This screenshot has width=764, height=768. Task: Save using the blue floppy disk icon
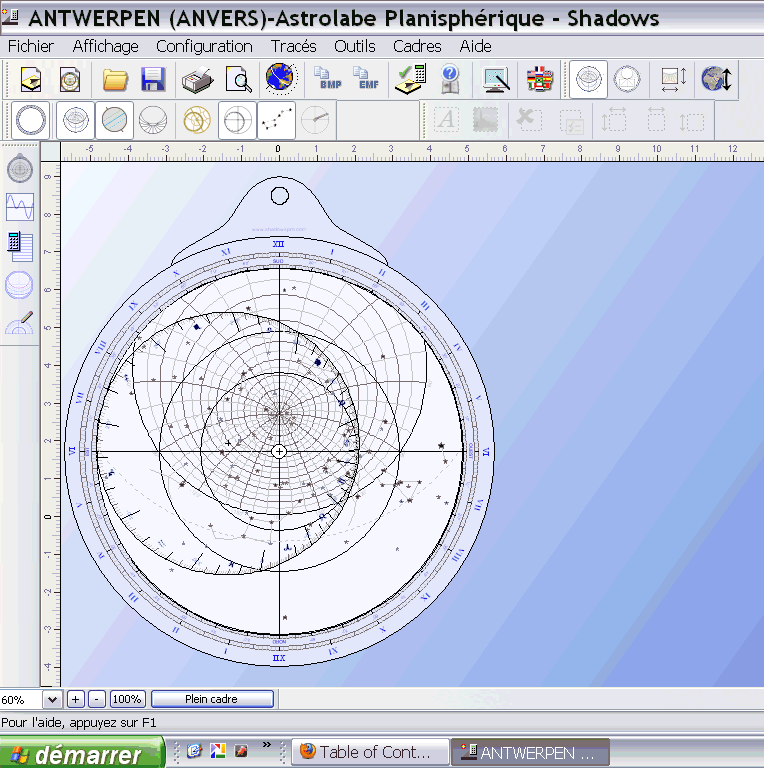[153, 79]
